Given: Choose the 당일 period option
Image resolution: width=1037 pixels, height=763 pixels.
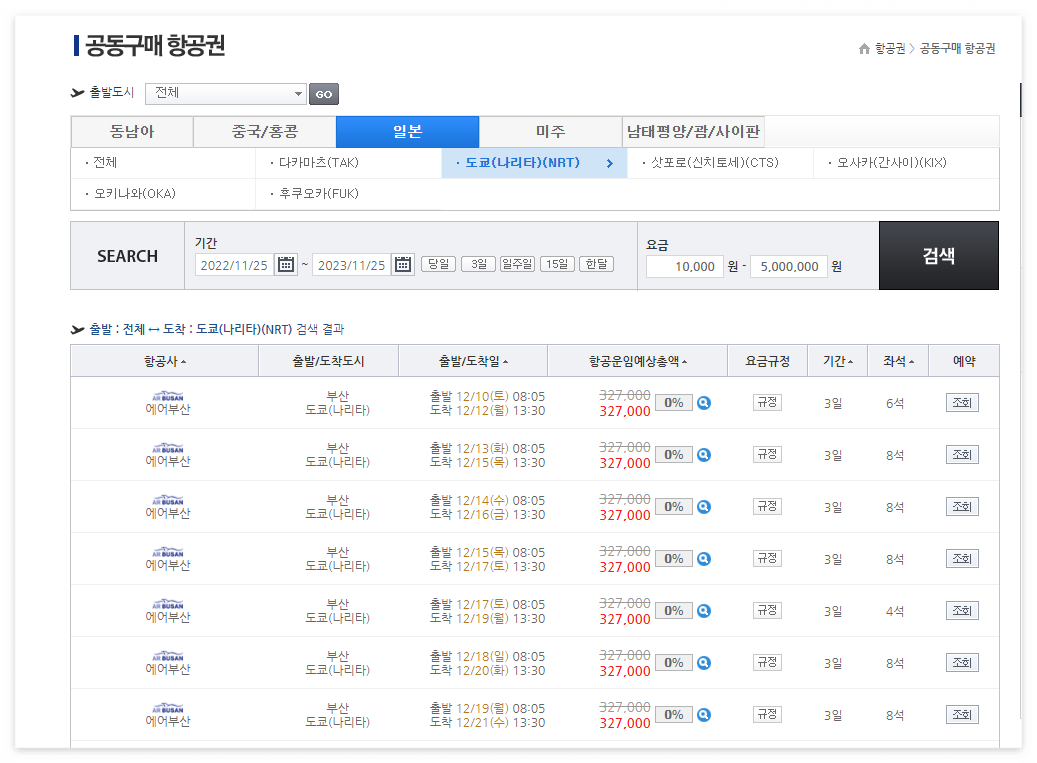Looking at the screenshot, I should (438, 264).
